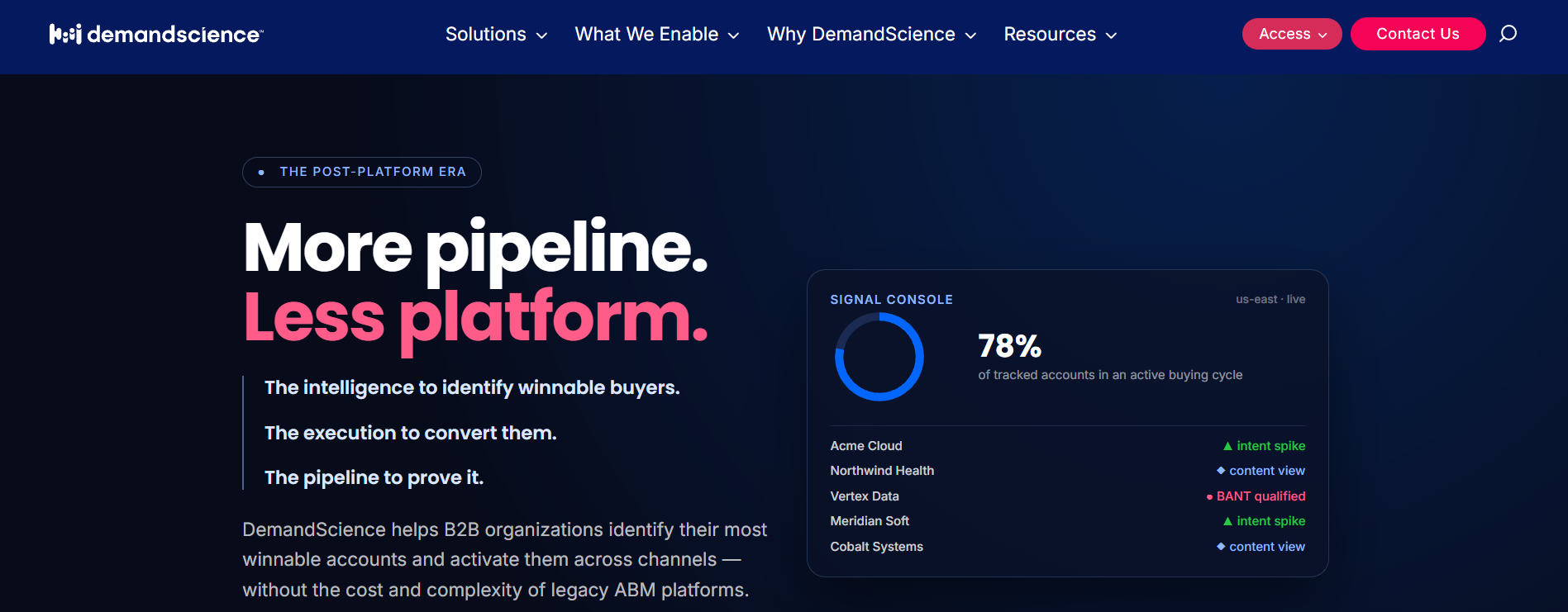Click the Why DemandScience chevron
The height and width of the screenshot is (612, 1568).
coord(970,36)
